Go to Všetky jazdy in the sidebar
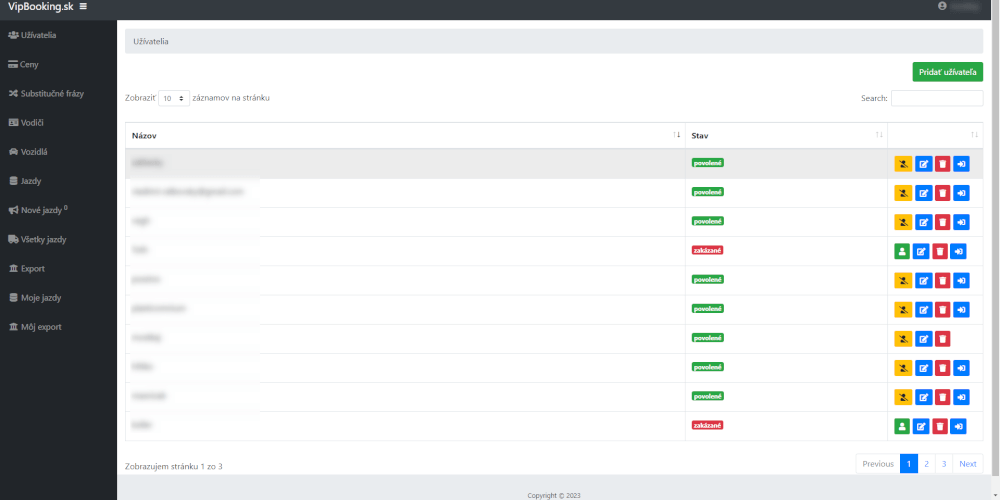Screen dimensions: 1000x500 (43, 240)
